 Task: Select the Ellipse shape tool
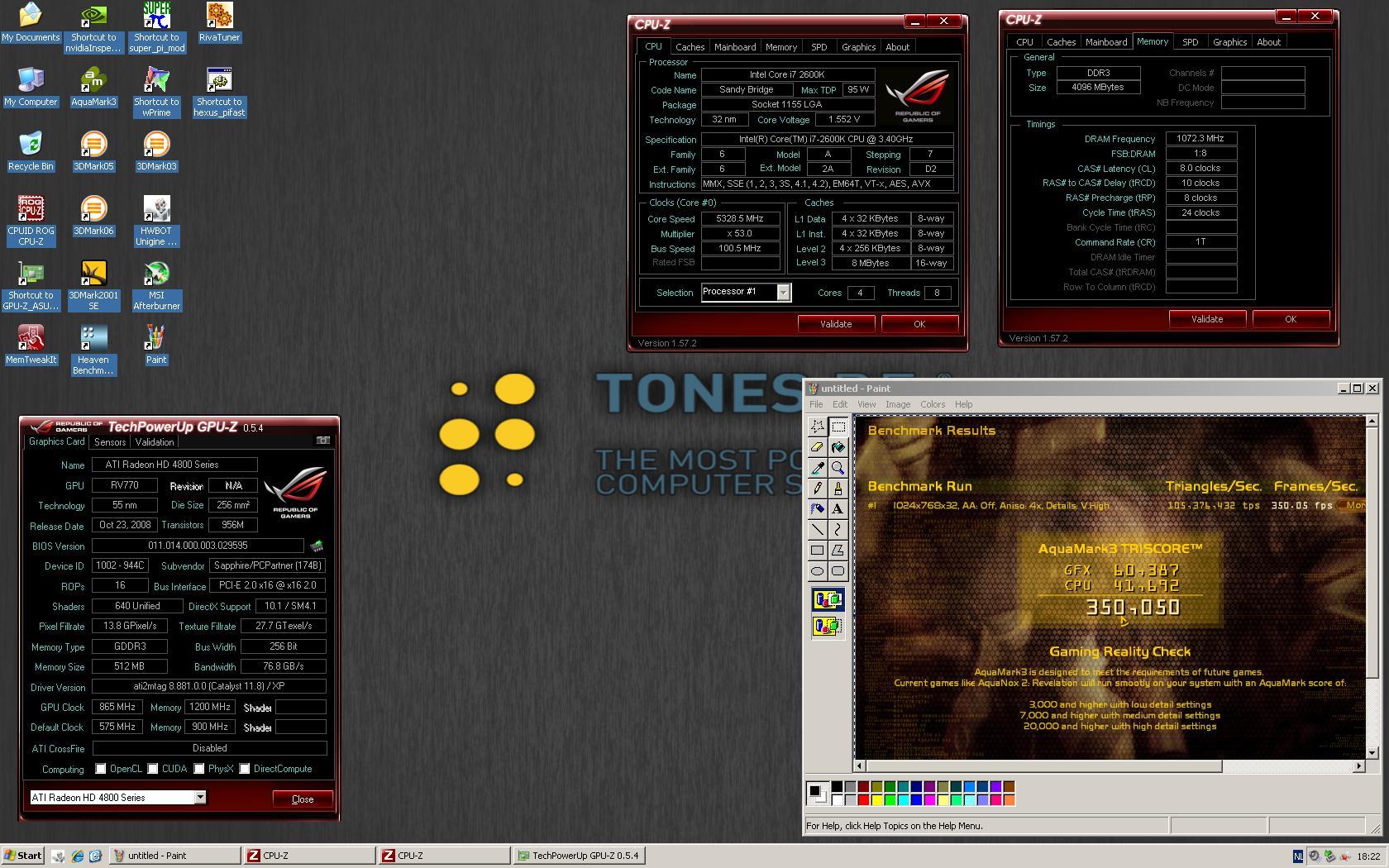coord(817,571)
